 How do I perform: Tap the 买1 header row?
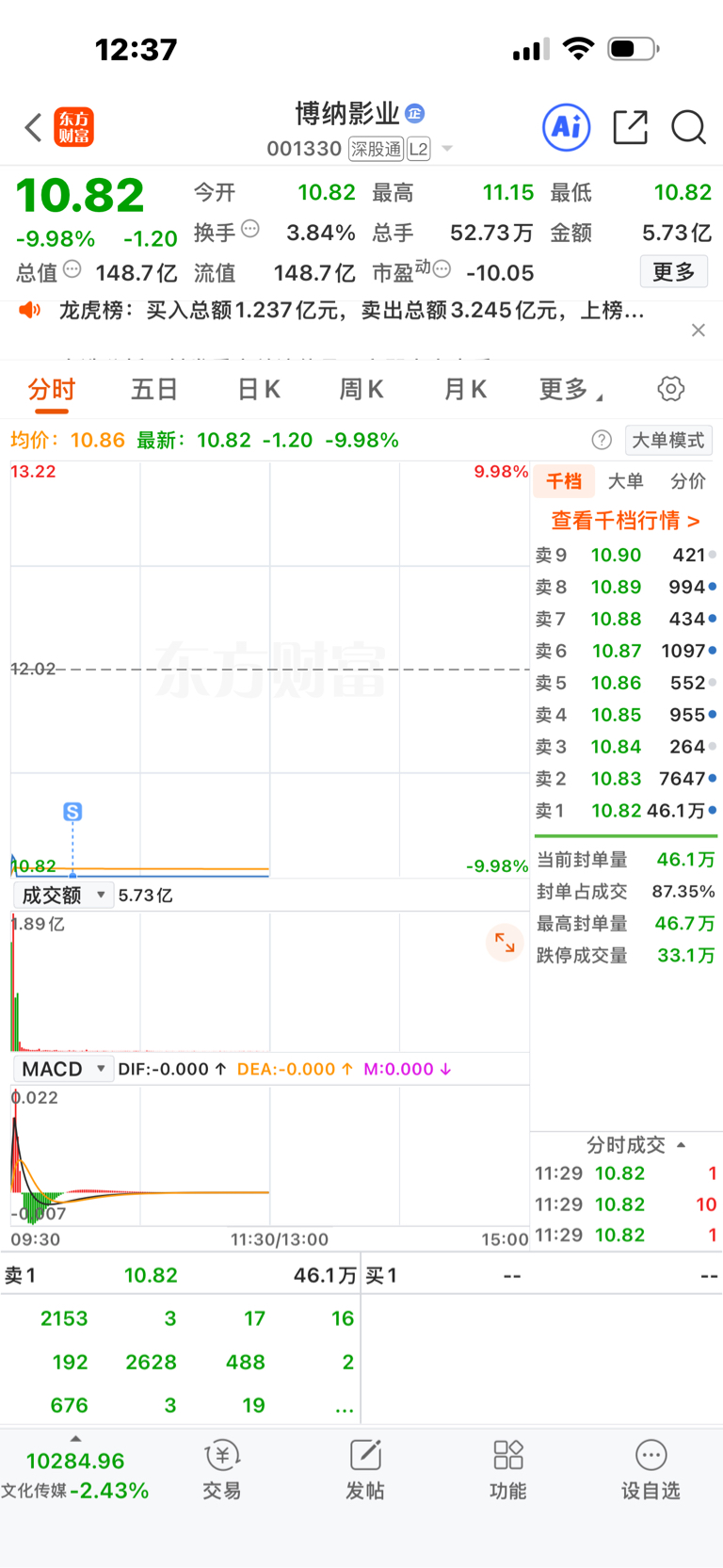tap(542, 1276)
